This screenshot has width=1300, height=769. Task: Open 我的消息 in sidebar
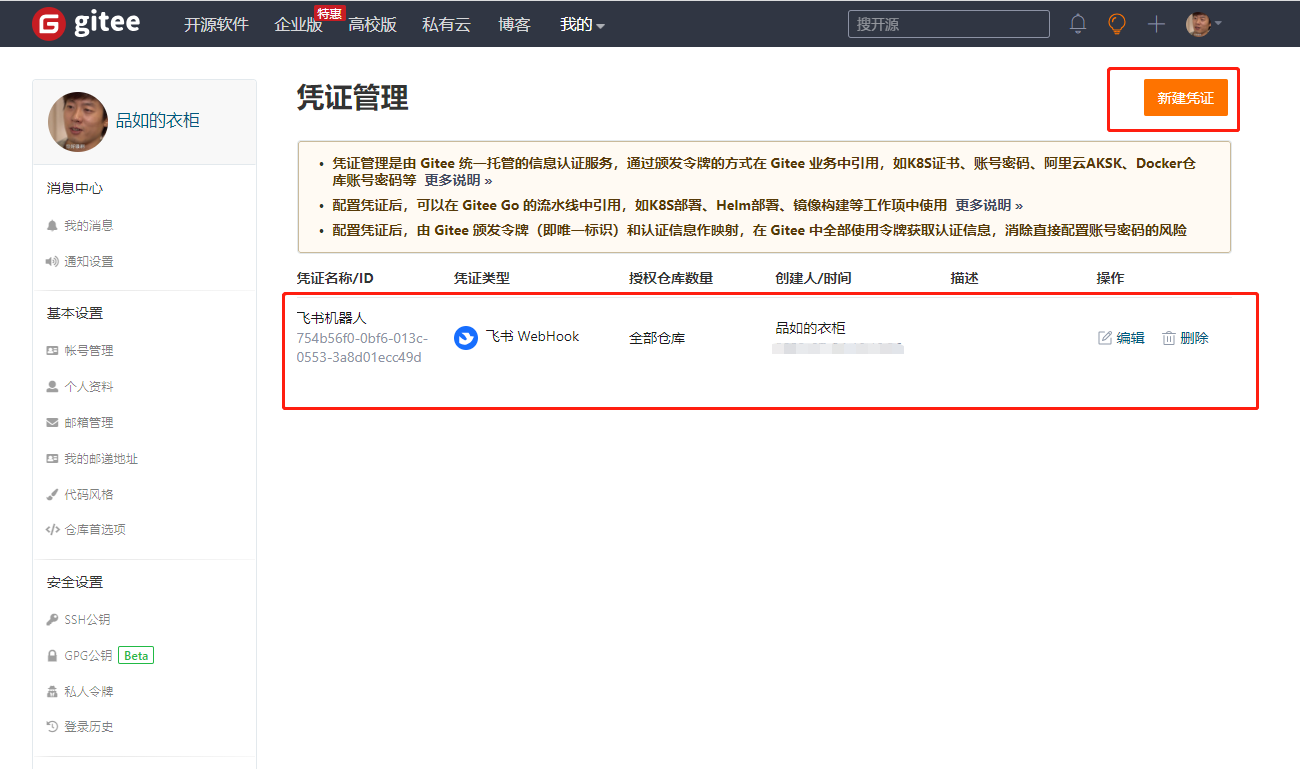click(x=89, y=226)
